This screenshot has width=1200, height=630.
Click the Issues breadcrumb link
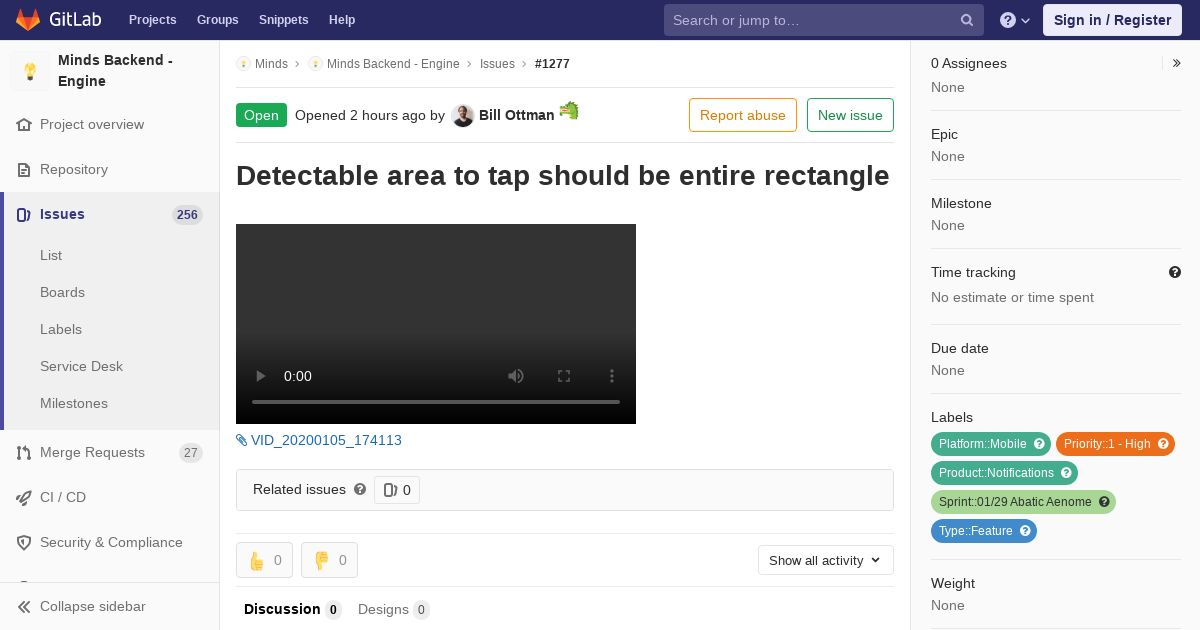pyautogui.click(x=497, y=64)
